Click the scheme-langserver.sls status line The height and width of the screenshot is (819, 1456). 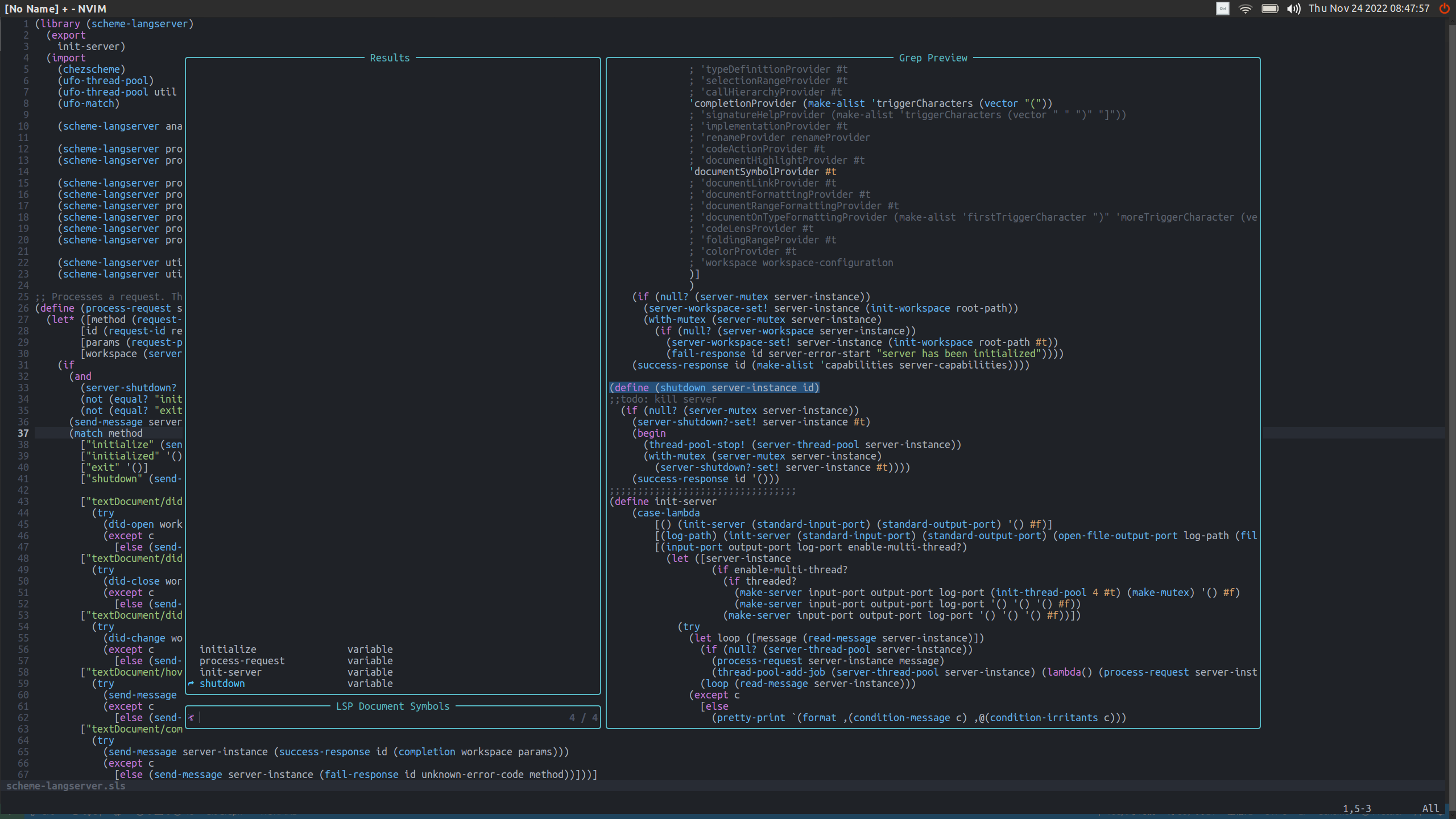(x=65, y=786)
